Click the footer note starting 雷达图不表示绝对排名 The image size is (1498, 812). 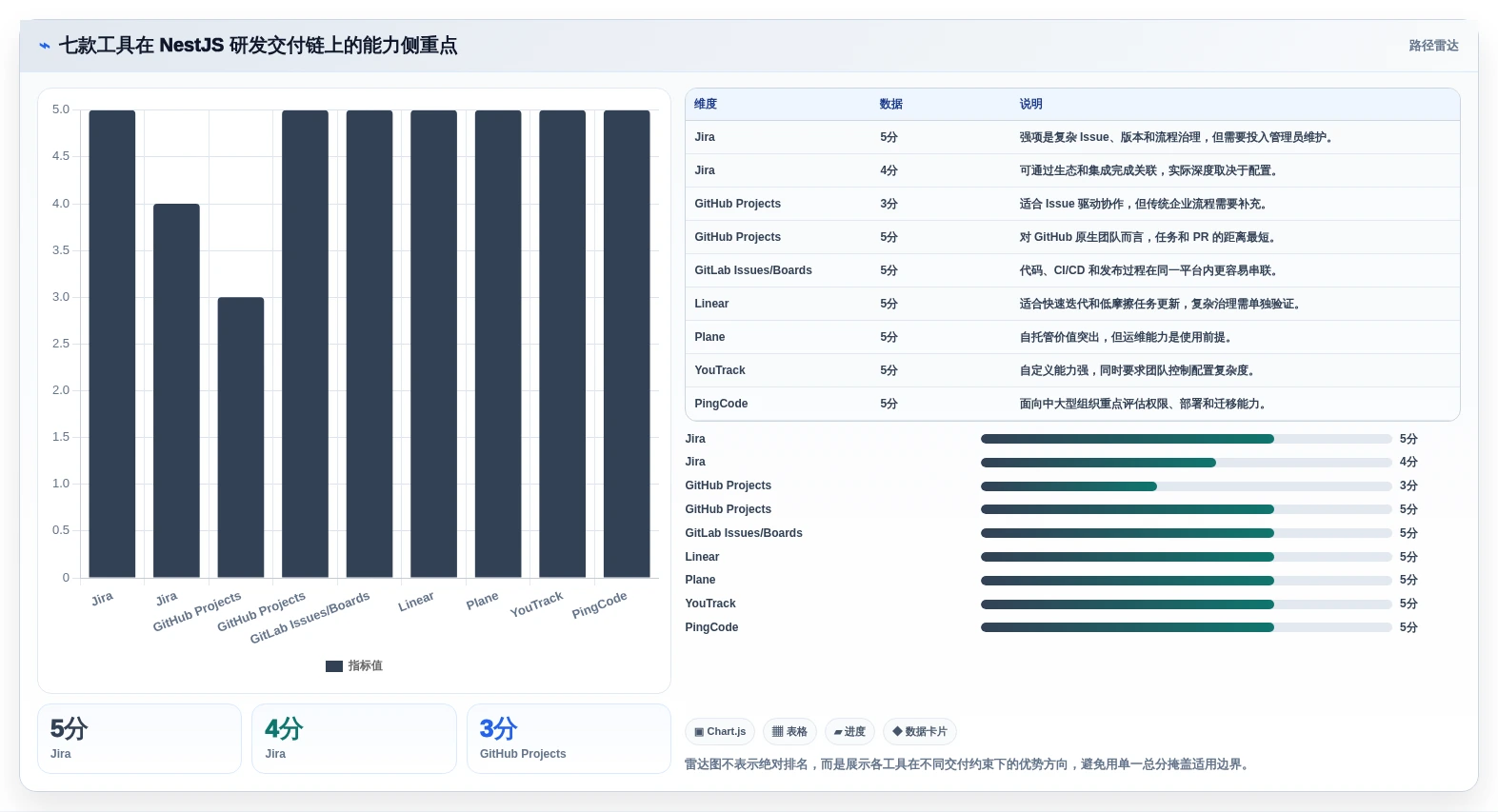[969, 764]
